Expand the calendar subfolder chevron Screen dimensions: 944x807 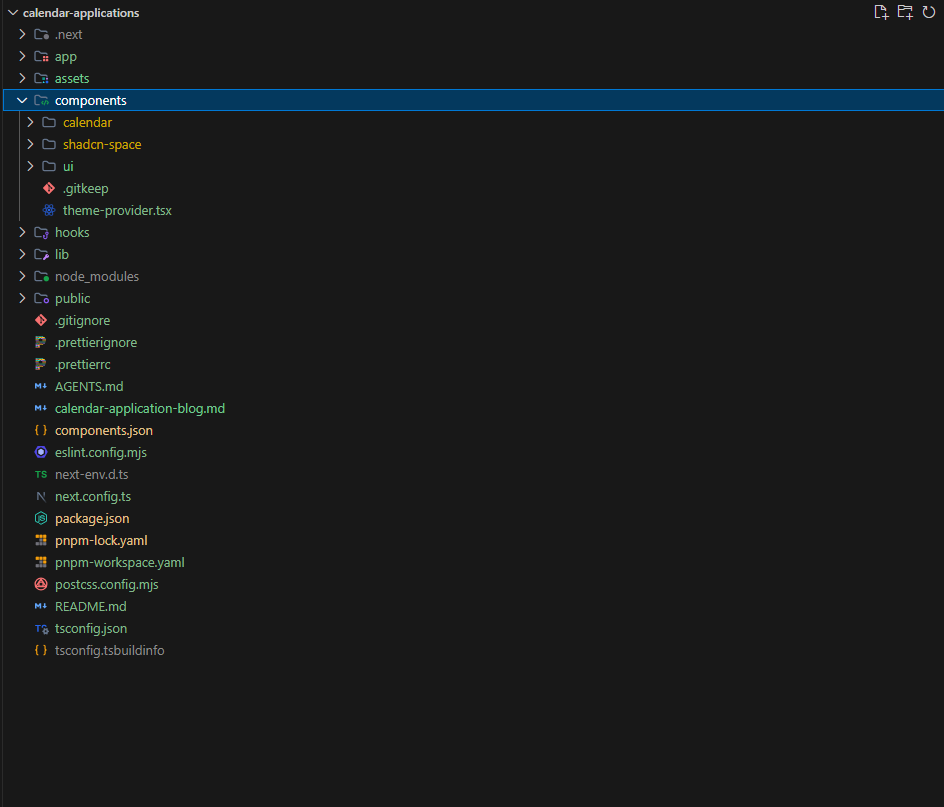[31, 122]
